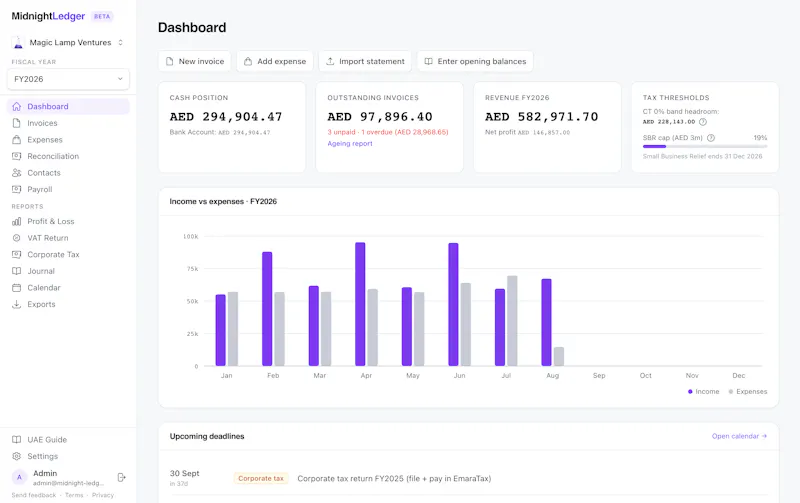Click the help icon beside SBR cap
The height and width of the screenshot is (503, 800).
click(x=711, y=138)
